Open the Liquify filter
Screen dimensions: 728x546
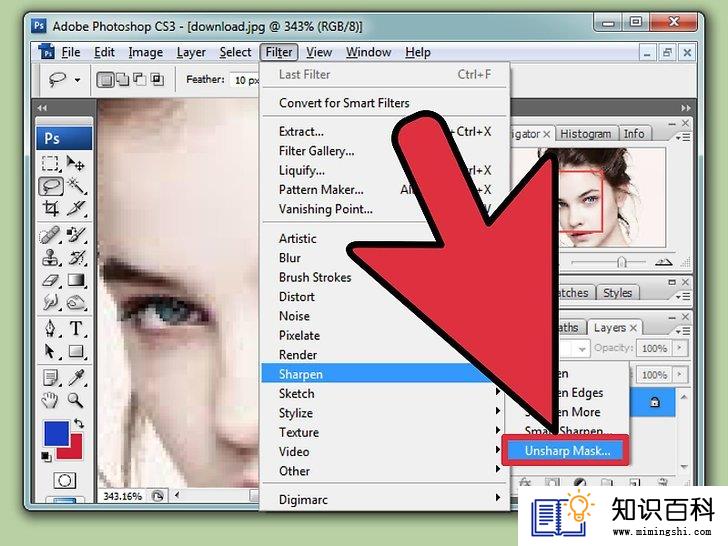pos(302,170)
